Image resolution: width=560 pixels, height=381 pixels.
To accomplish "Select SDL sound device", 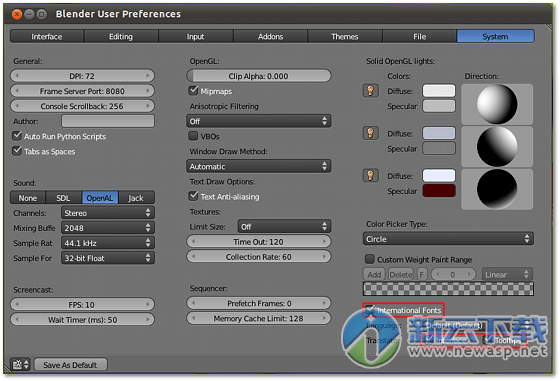I will pos(64,198).
